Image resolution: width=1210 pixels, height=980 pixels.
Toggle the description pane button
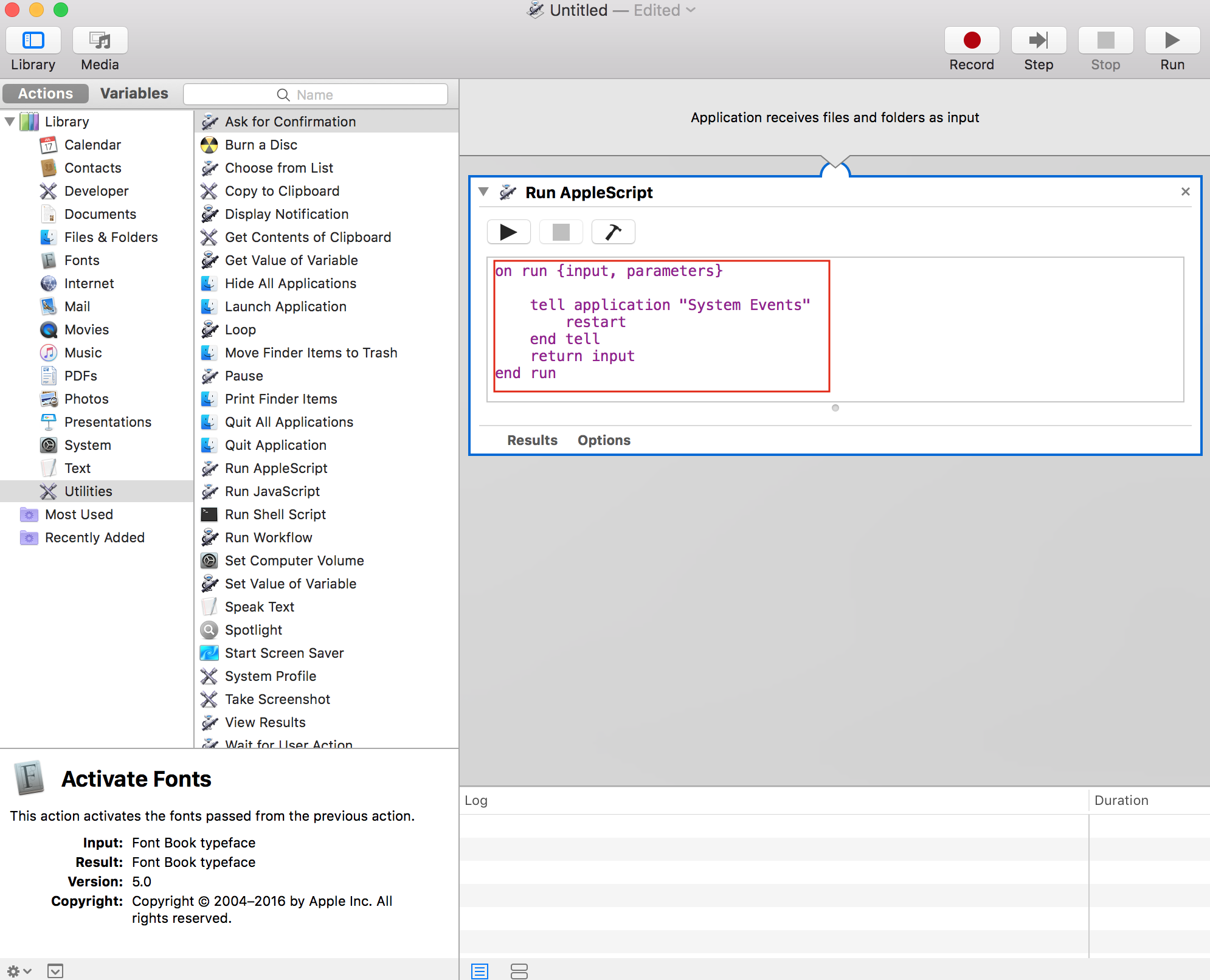[x=55, y=971]
